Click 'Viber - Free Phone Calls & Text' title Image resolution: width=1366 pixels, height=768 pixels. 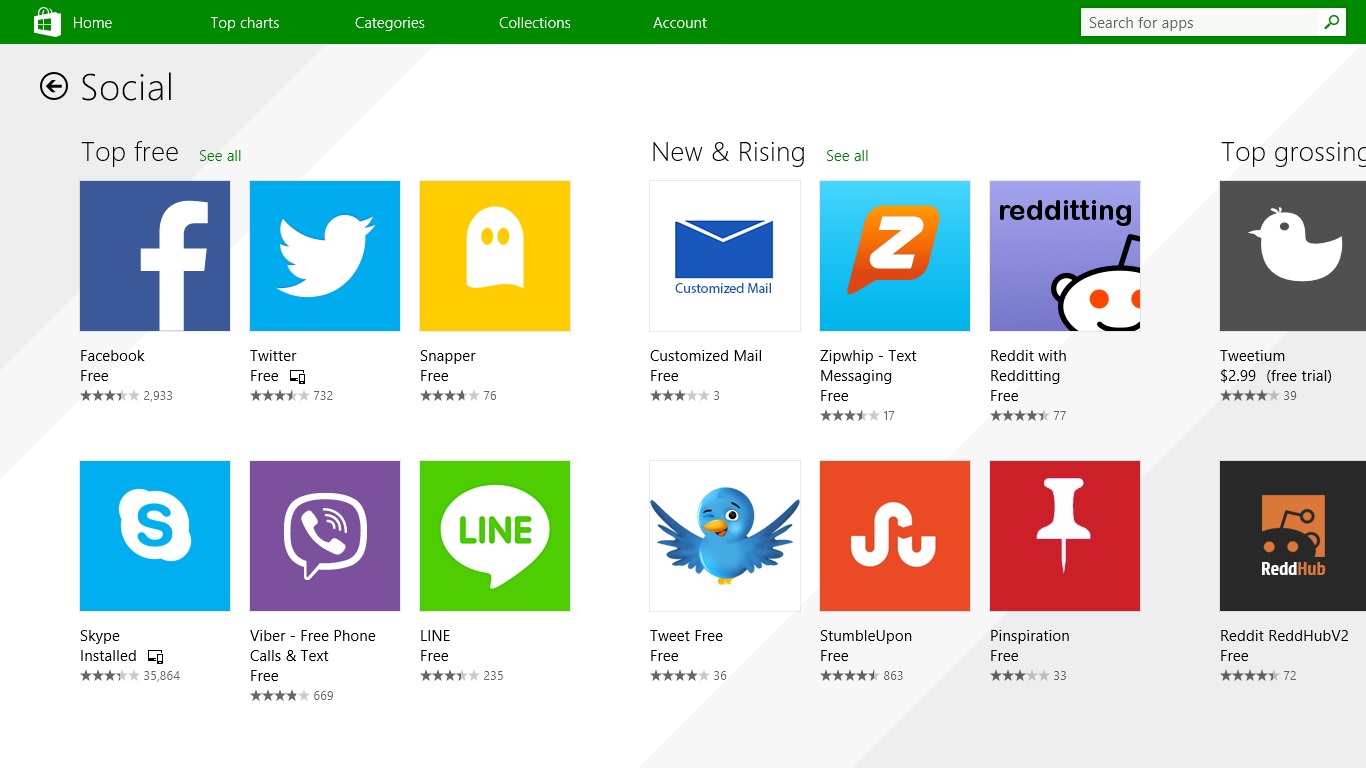[313, 646]
